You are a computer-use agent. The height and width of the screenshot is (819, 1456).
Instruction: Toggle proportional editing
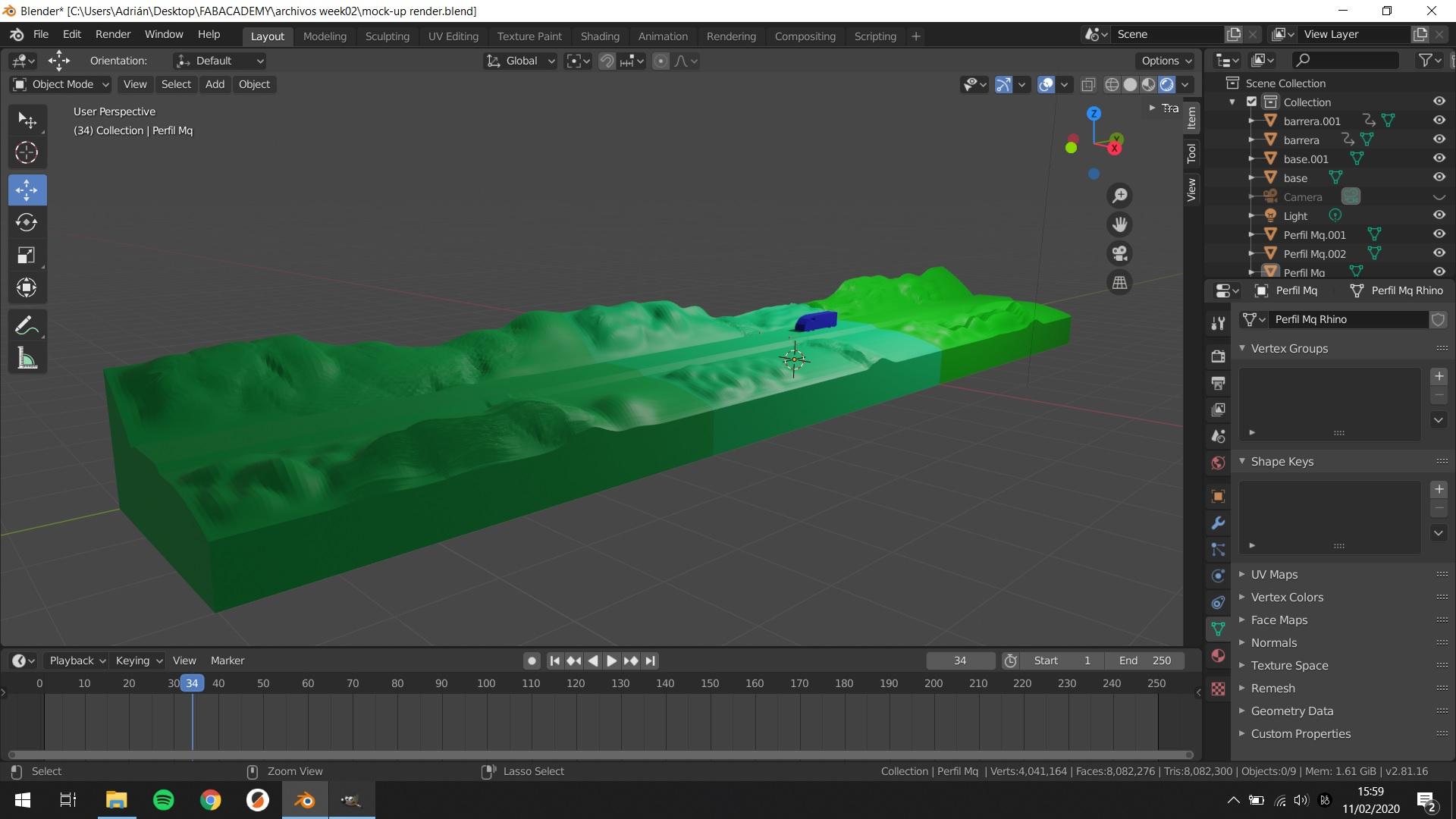661,61
